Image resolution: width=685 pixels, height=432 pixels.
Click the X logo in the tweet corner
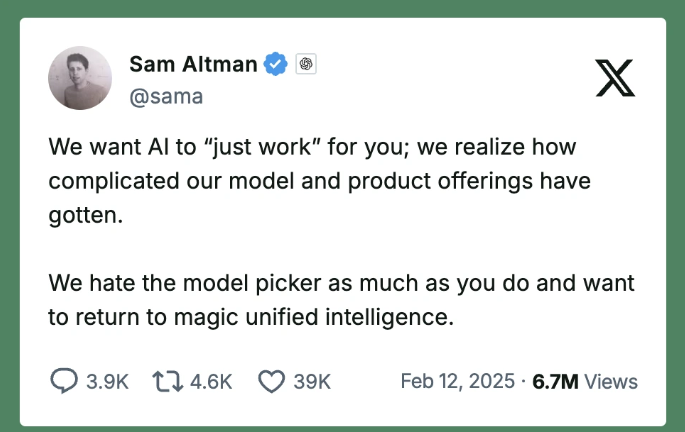tap(616, 76)
